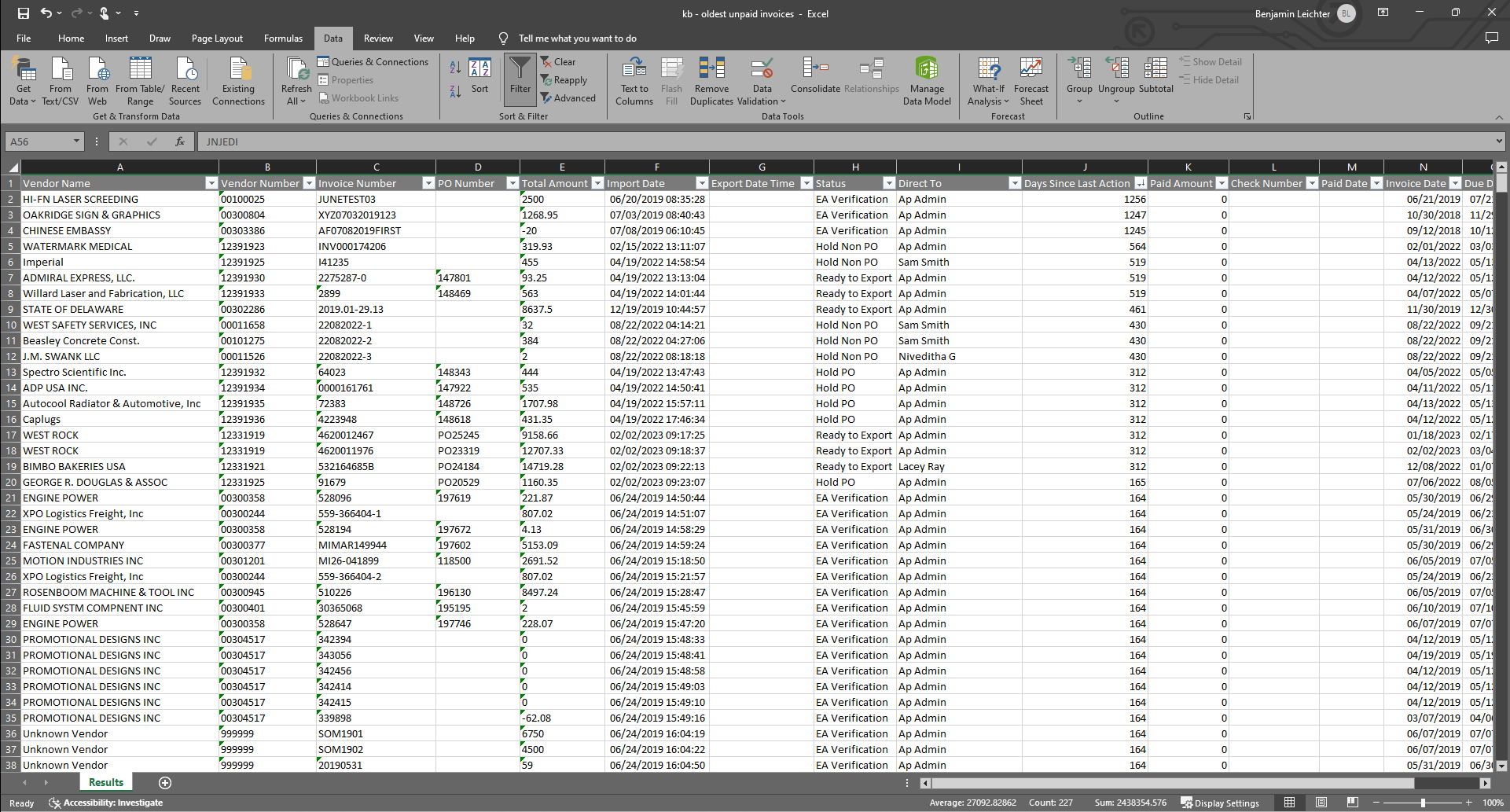The height and width of the screenshot is (812, 1510).
Task: Click the Undo icon
Action: pos(46,13)
